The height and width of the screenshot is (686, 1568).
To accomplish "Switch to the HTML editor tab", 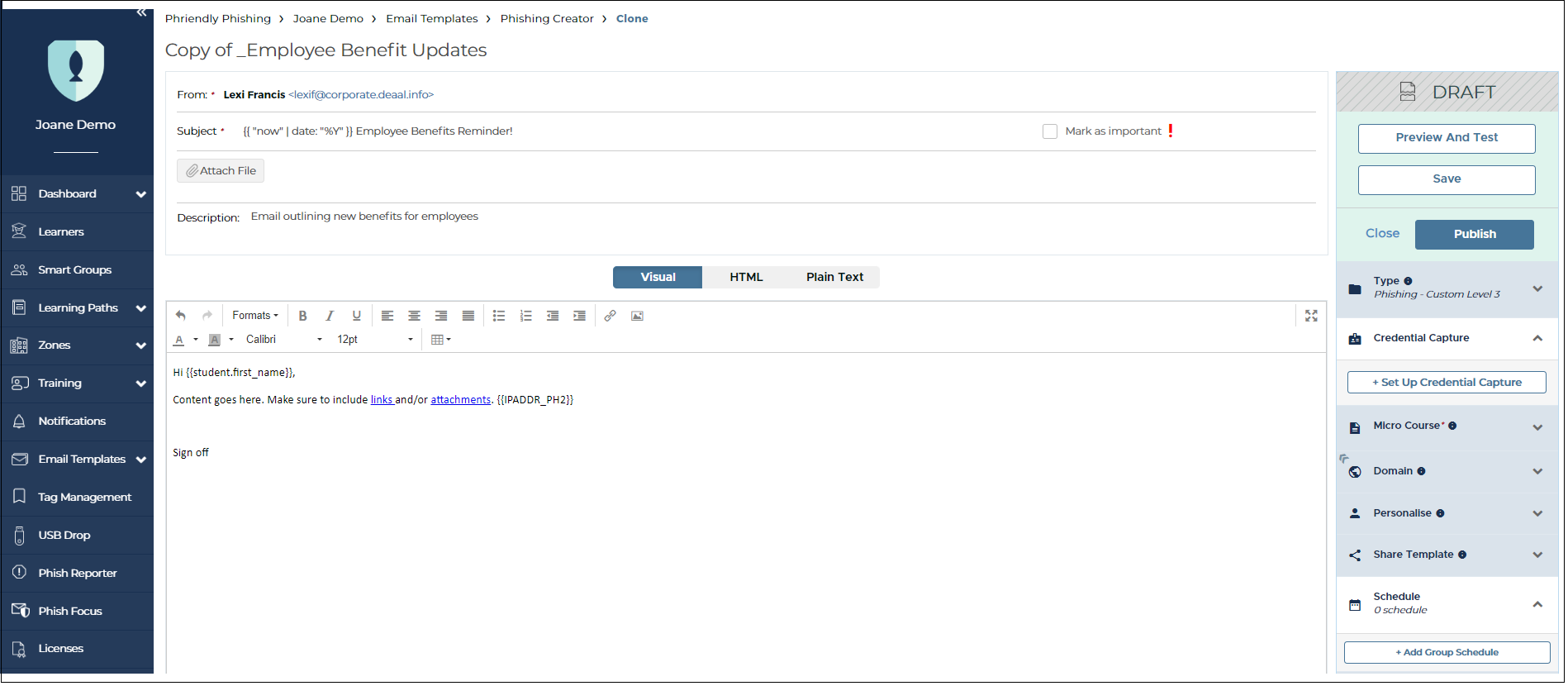I will point(748,278).
